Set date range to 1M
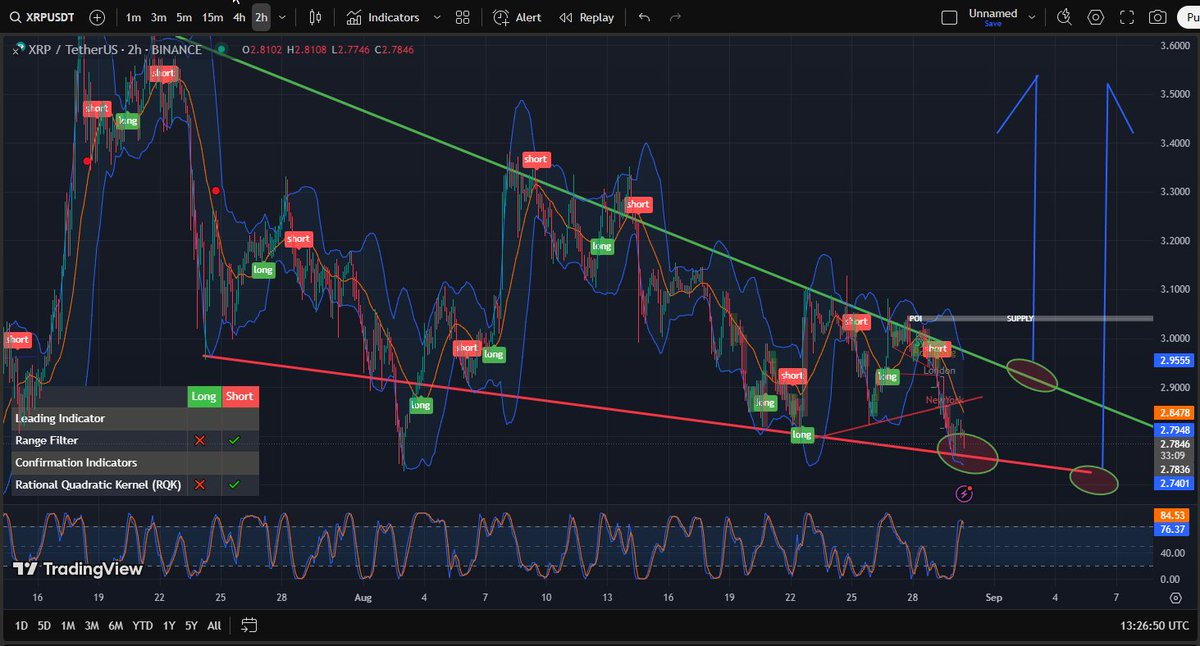The image size is (1200, 646). (68, 625)
